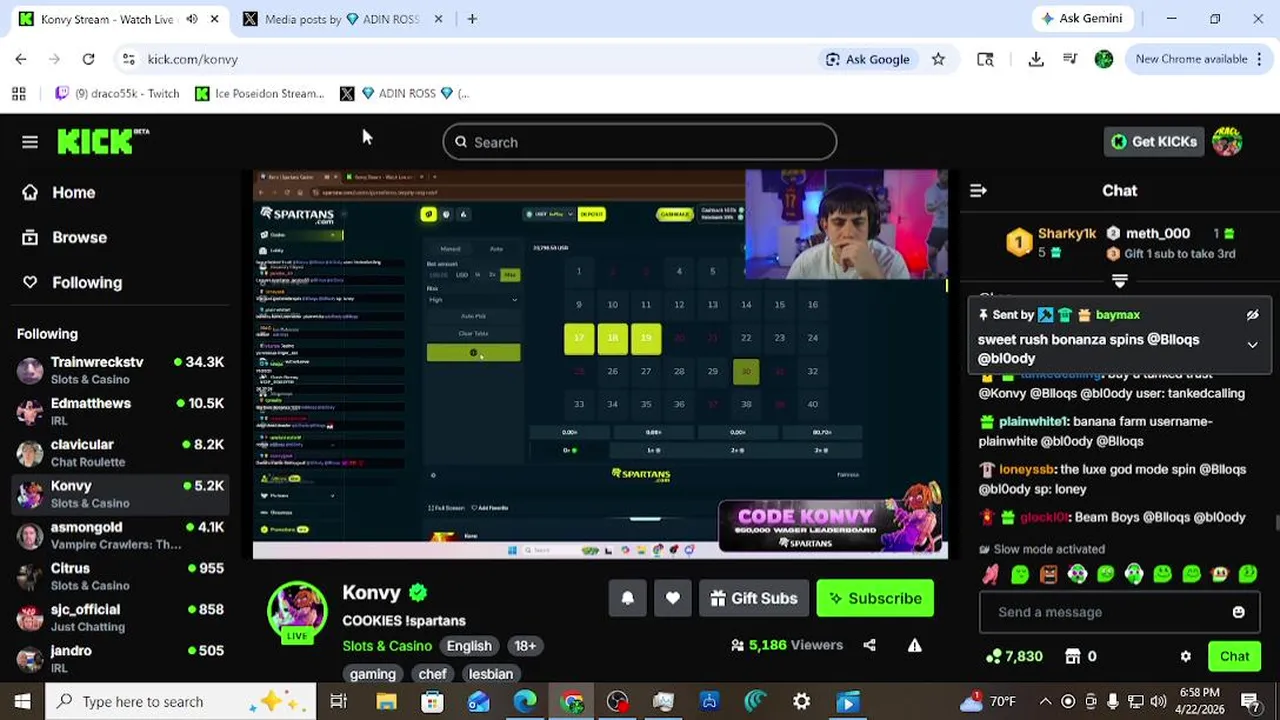1280x720 pixels.
Task: Go to Home in the sidebar
Action: tap(60, 192)
